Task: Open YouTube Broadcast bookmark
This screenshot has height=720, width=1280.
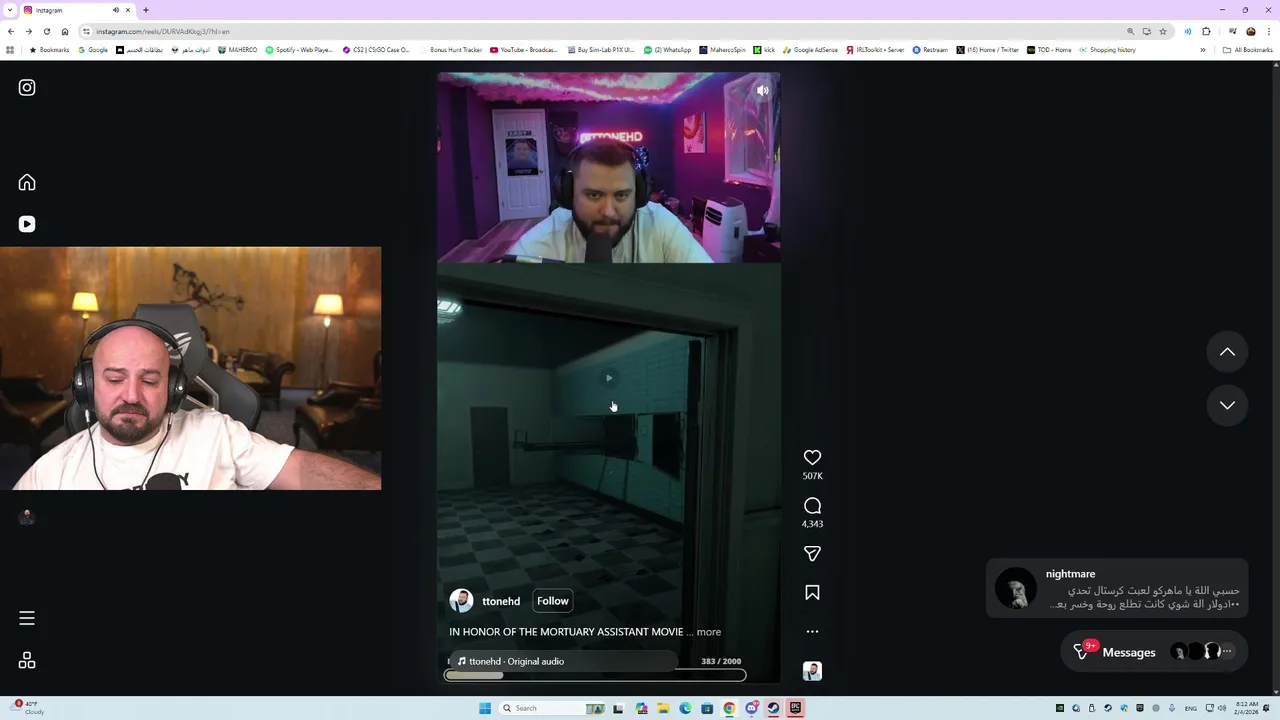Action: coord(524,50)
